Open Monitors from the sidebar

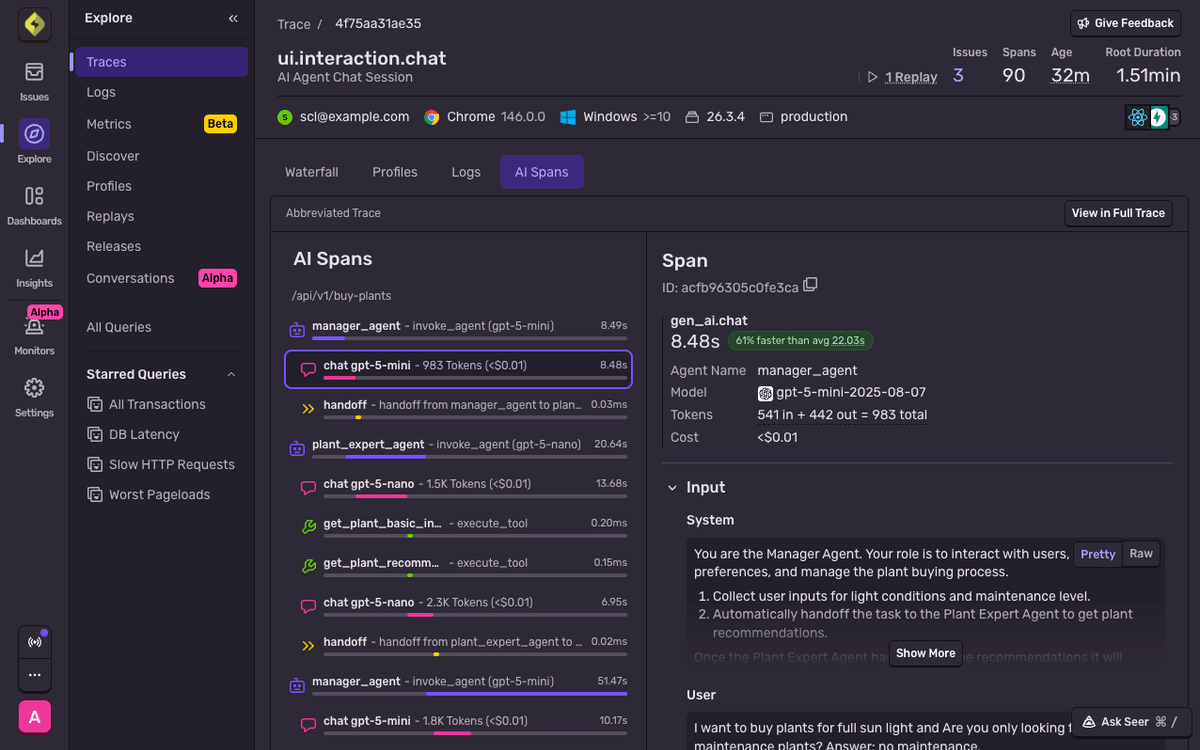(33, 330)
